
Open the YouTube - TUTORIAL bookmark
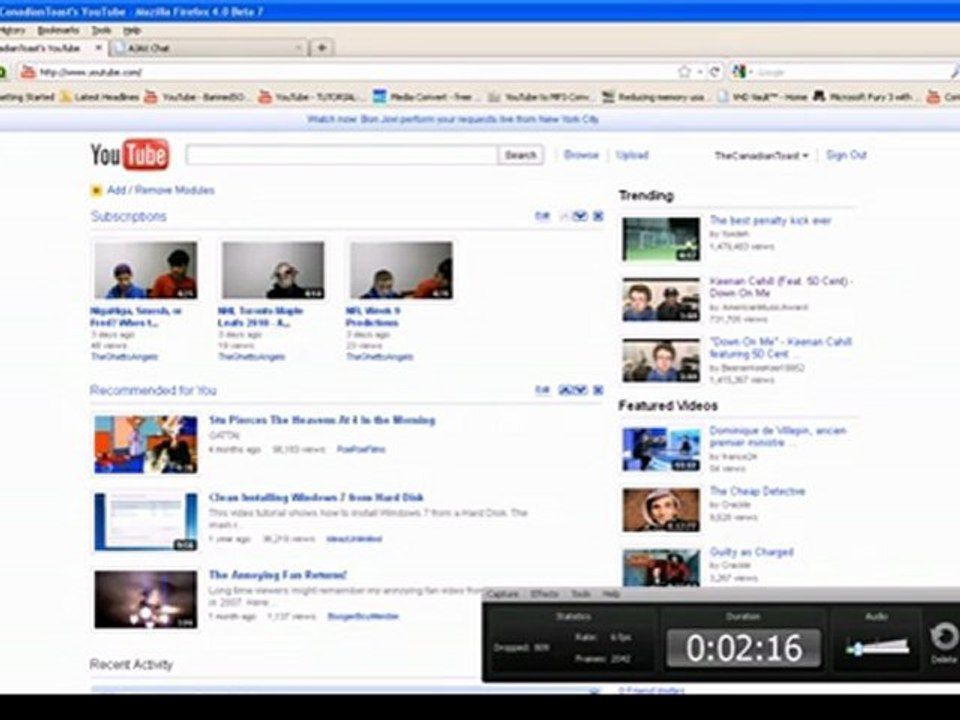pyautogui.click(x=310, y=97)
